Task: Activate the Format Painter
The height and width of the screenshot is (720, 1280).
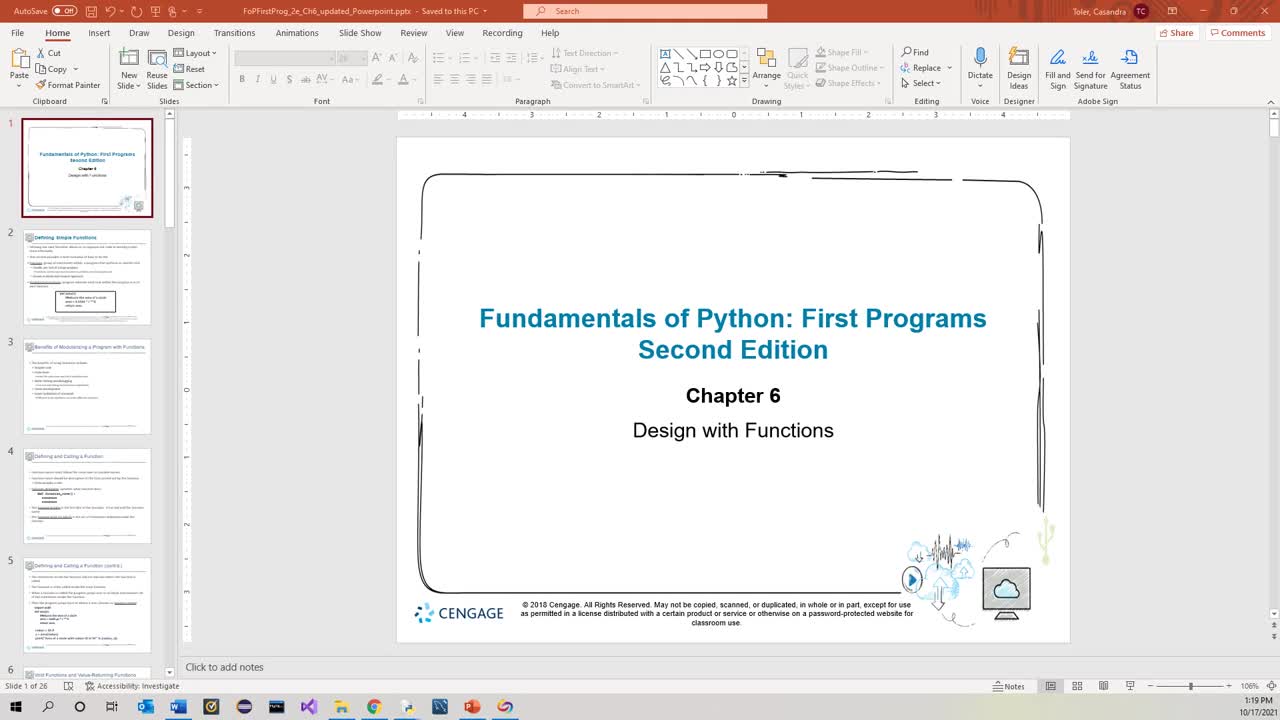Action: 68,85
